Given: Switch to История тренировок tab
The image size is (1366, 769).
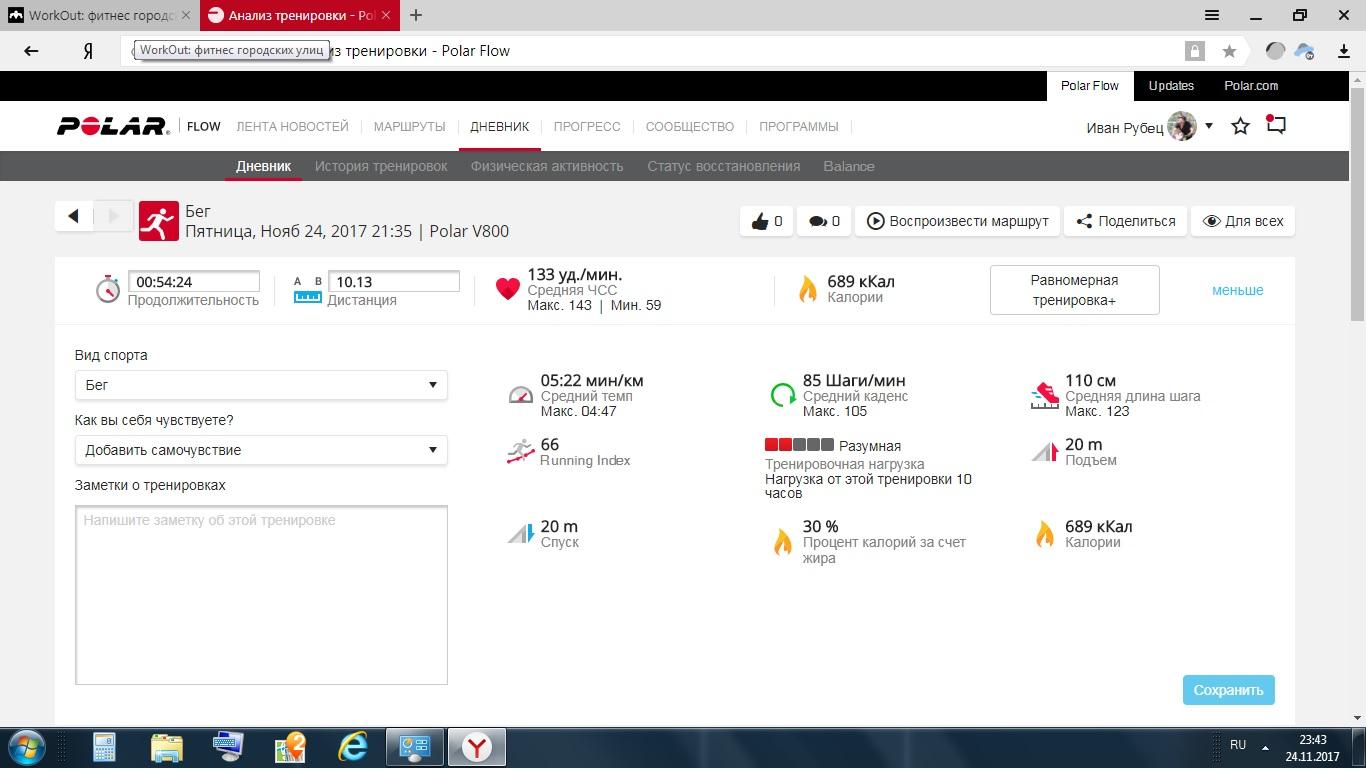Looking at the screenshot, I should coord(381,166).
